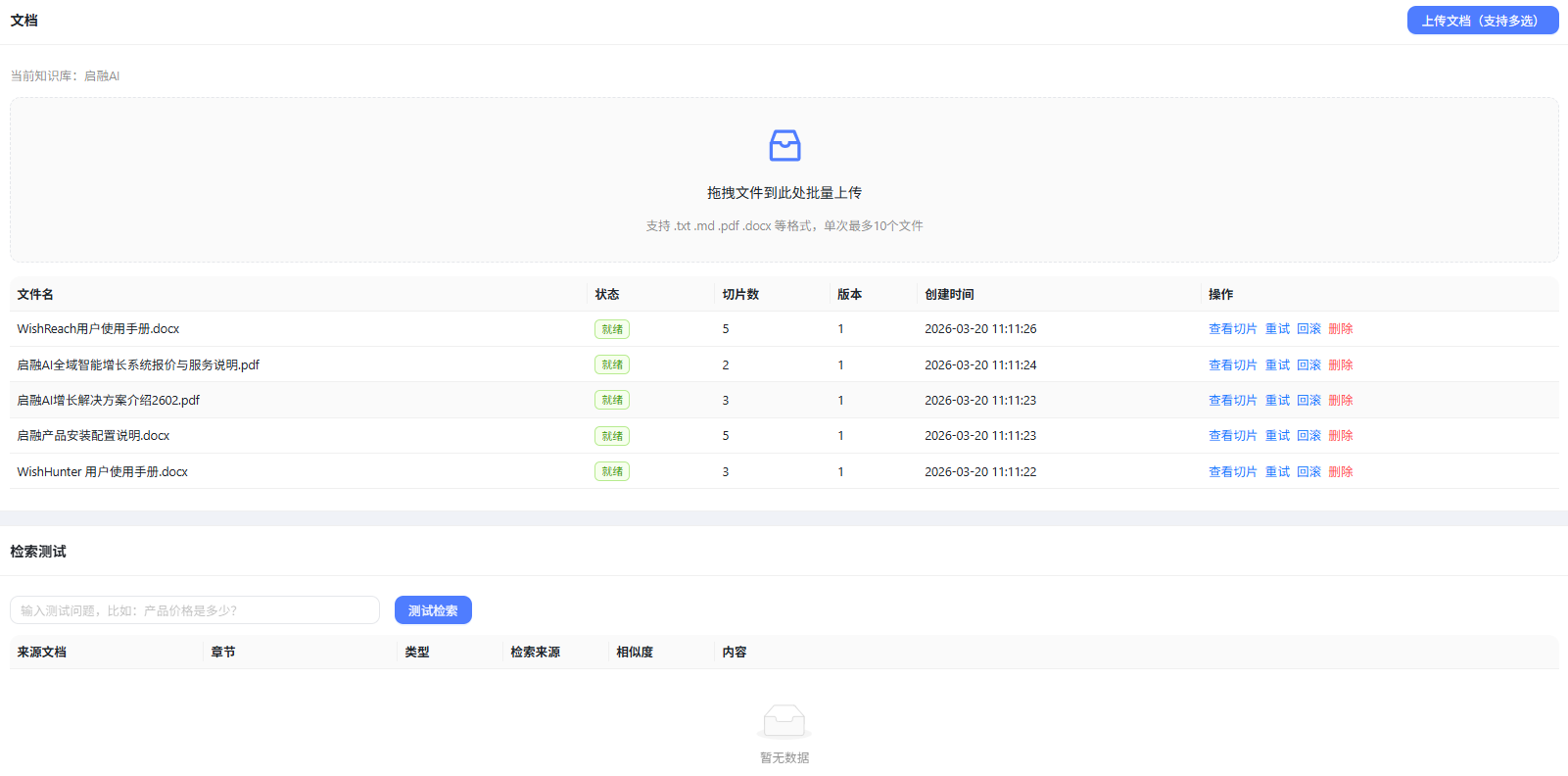Rollback 启融产品安装配置说明.docx
This screenshot has width=1568, height=776.
click(x=1308, y=436)
